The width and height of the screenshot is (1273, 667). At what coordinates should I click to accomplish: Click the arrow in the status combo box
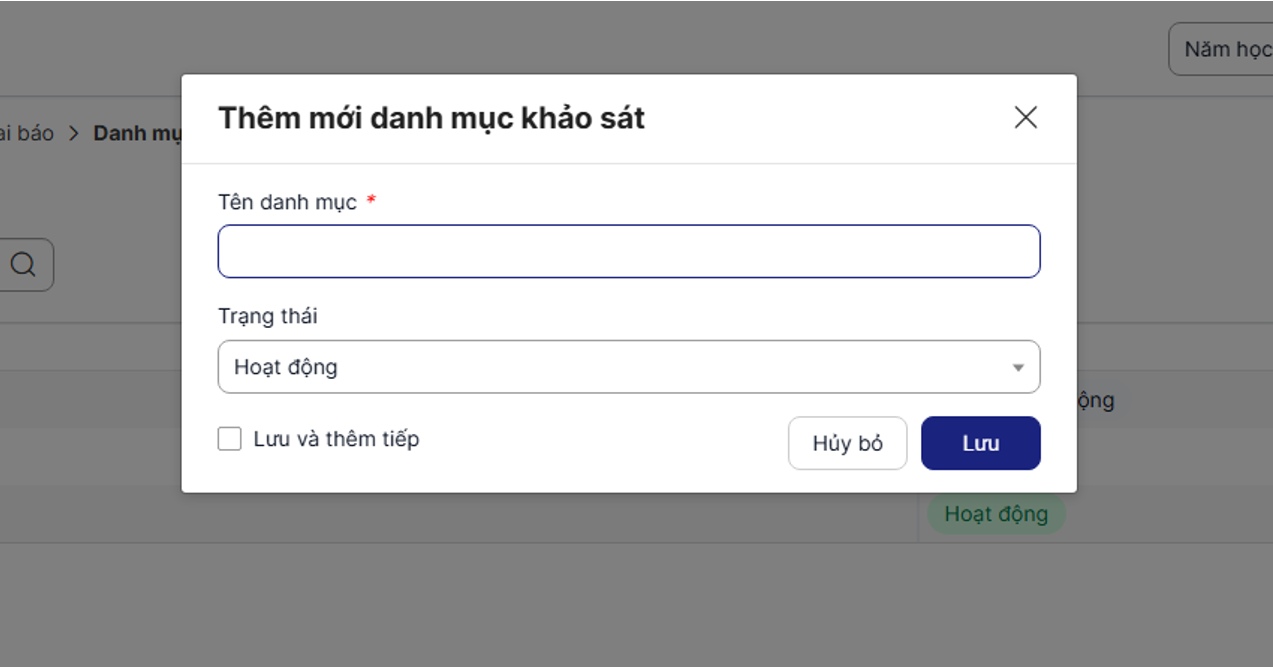[1018, 368]
